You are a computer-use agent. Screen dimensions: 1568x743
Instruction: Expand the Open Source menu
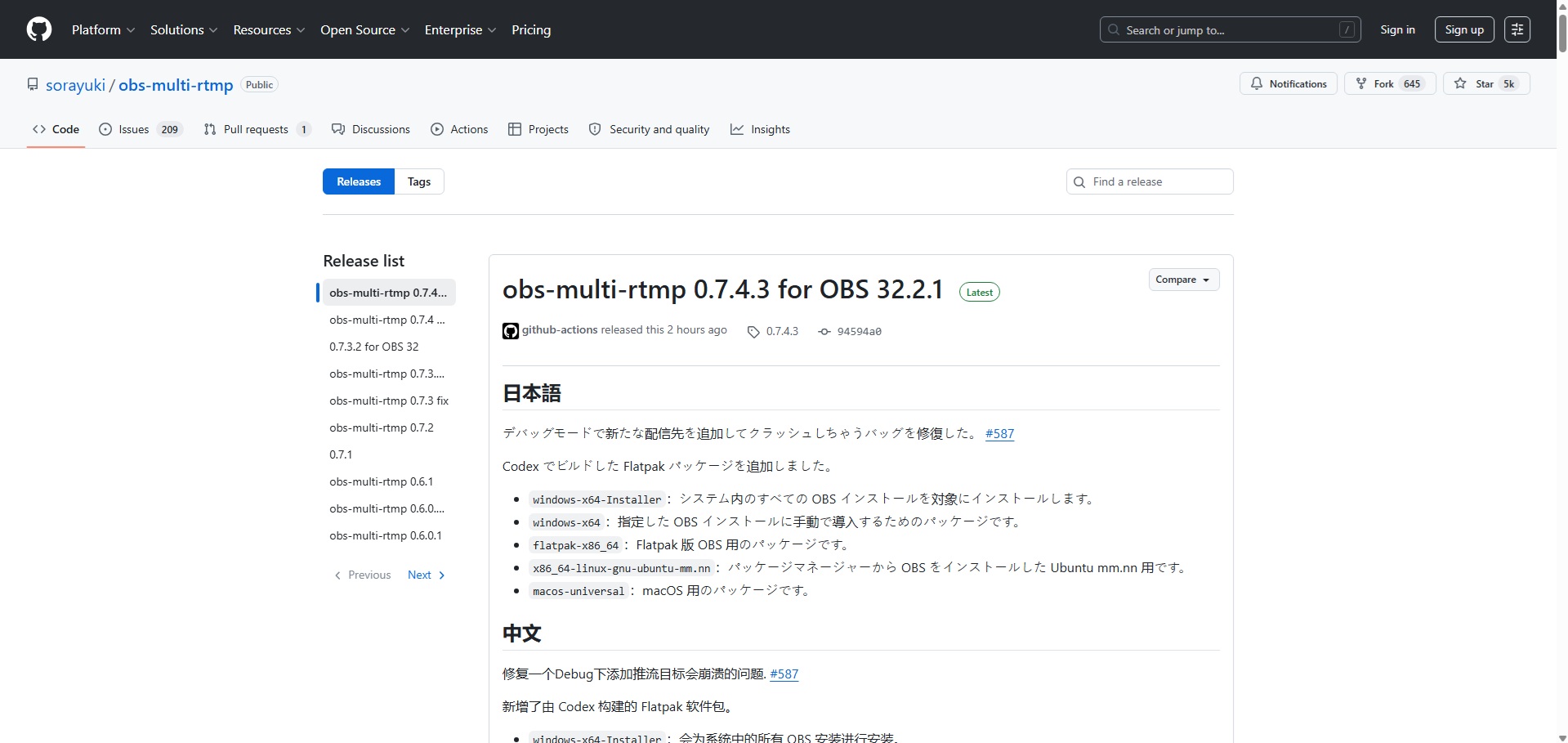(x=364, y=29)
